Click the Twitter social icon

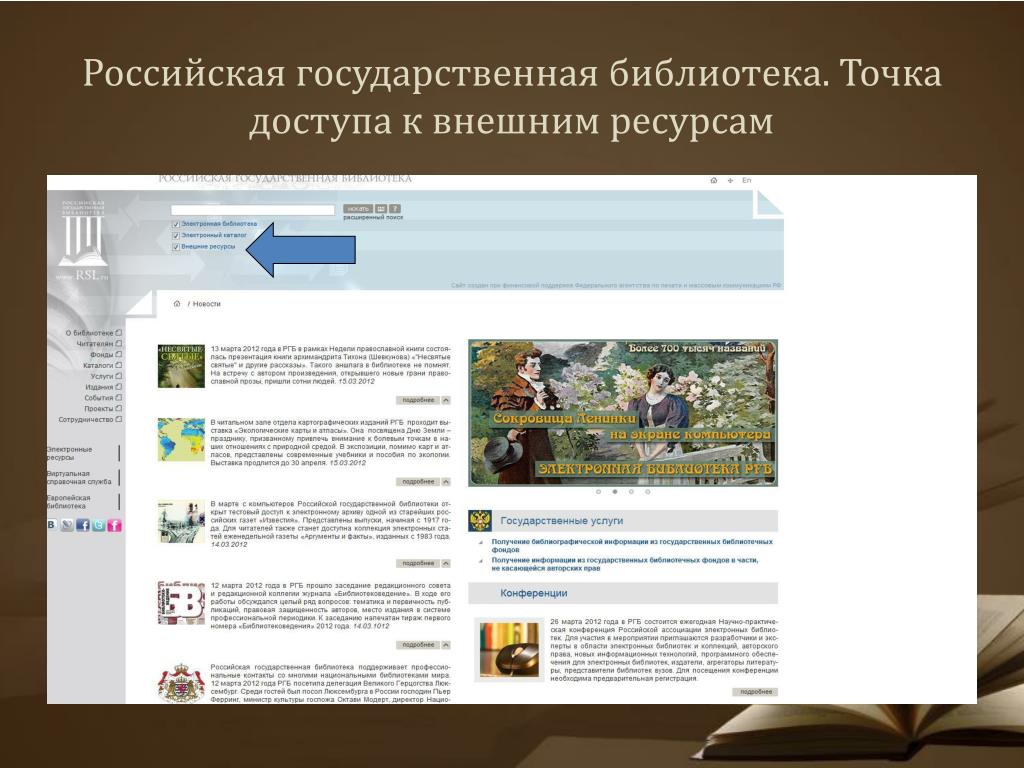[x=99, y=525]
